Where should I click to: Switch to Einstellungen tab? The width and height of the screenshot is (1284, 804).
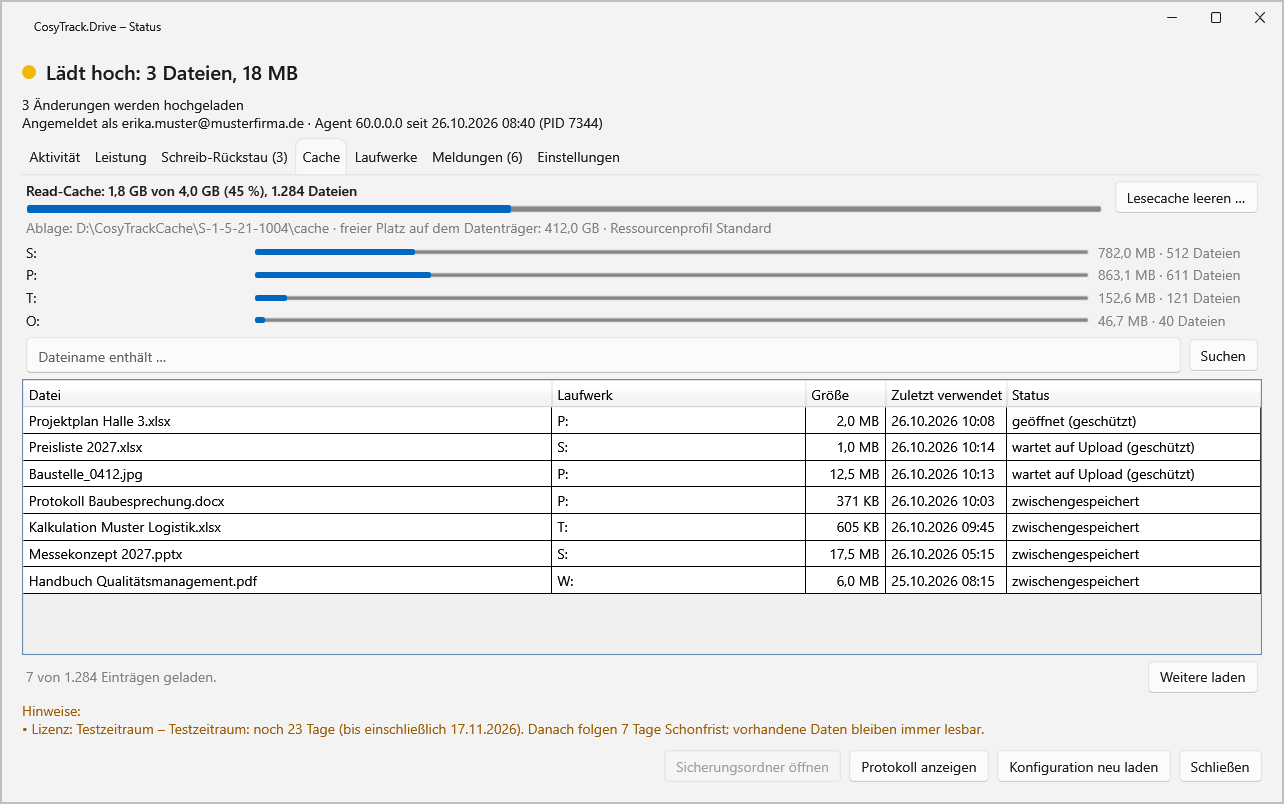[x=578, y=157]
